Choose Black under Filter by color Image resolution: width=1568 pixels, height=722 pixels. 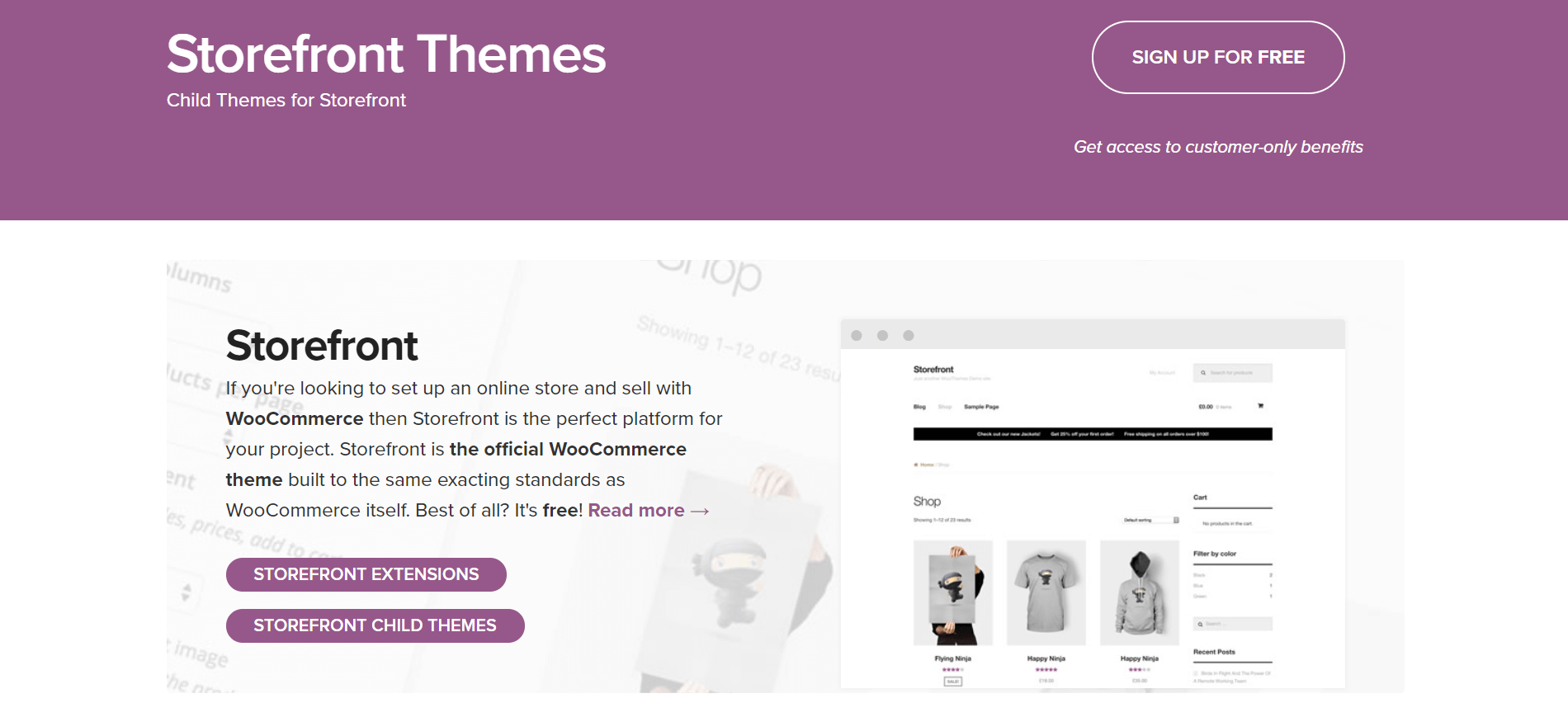click(x=1200, y=574)
